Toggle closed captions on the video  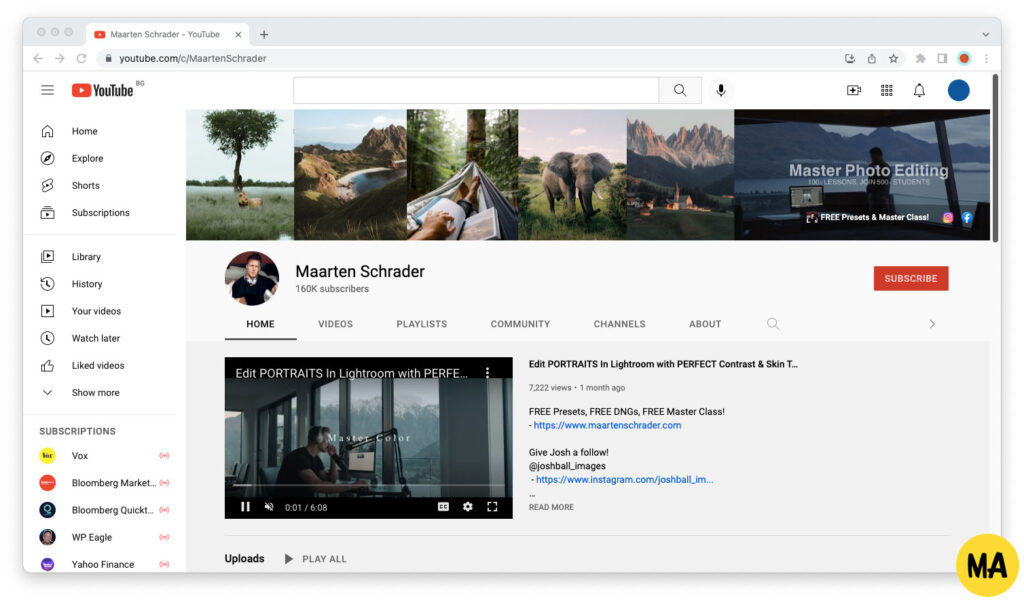click(x=443, y=507)
